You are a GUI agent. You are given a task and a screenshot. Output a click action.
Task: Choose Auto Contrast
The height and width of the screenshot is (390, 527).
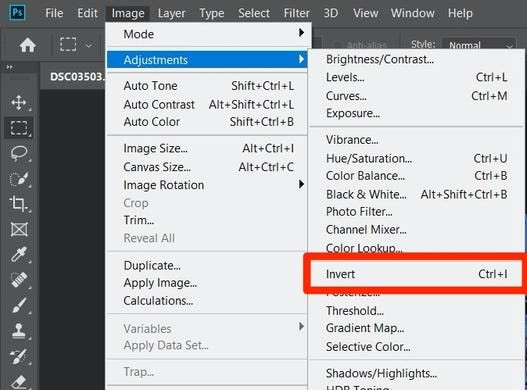tap(207, 104)
